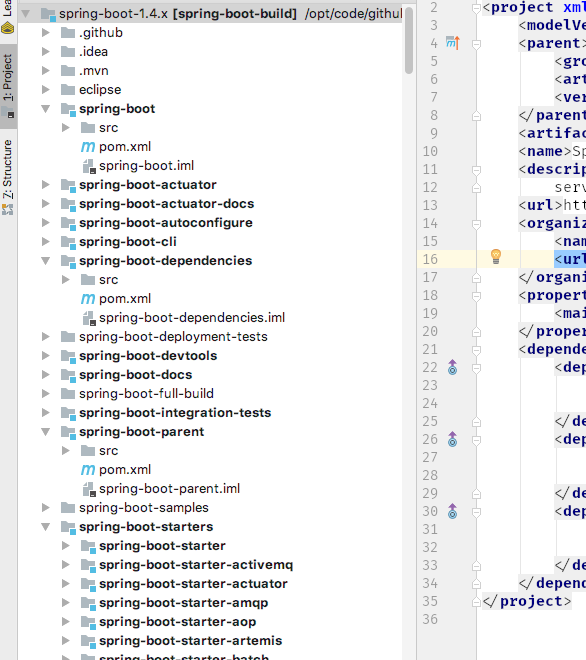Collapse the spring-boot-parent module arrow
The width and height of the screenshot is (586, 660).
tap(45, 431)
